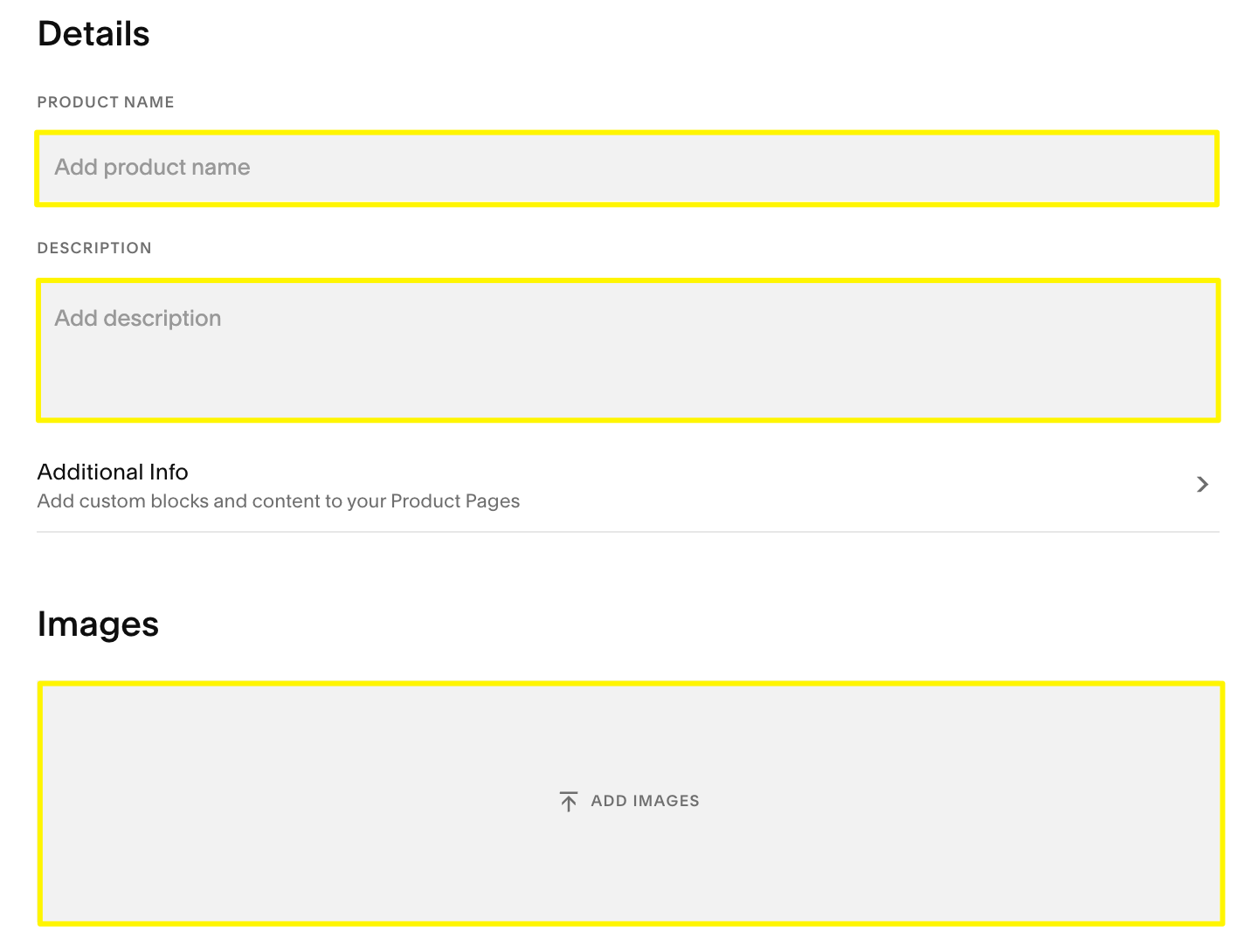Focus the Add description text area
1258x952 pixels.
tap(626, 349)
